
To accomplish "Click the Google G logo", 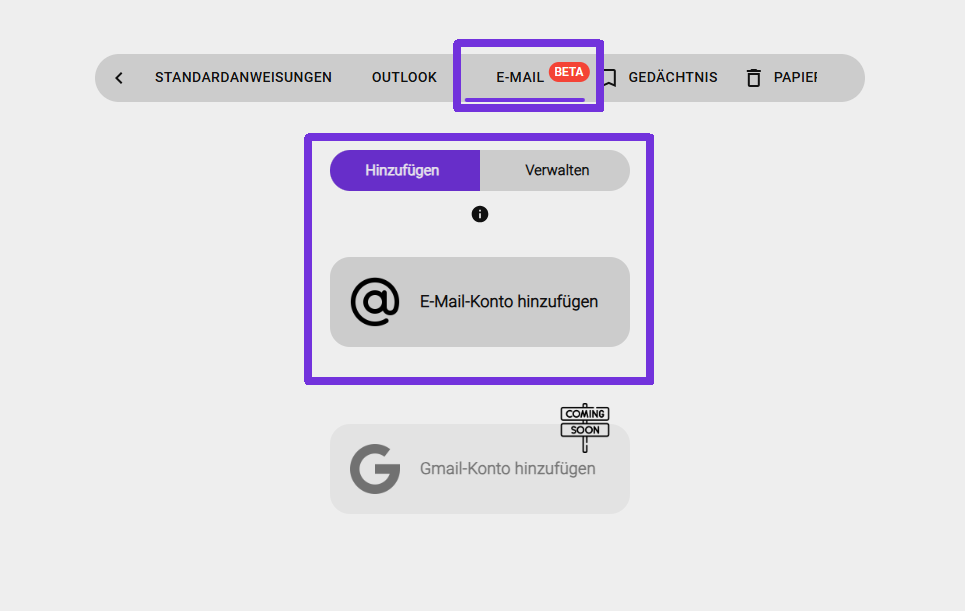I will tap(375, 469).
